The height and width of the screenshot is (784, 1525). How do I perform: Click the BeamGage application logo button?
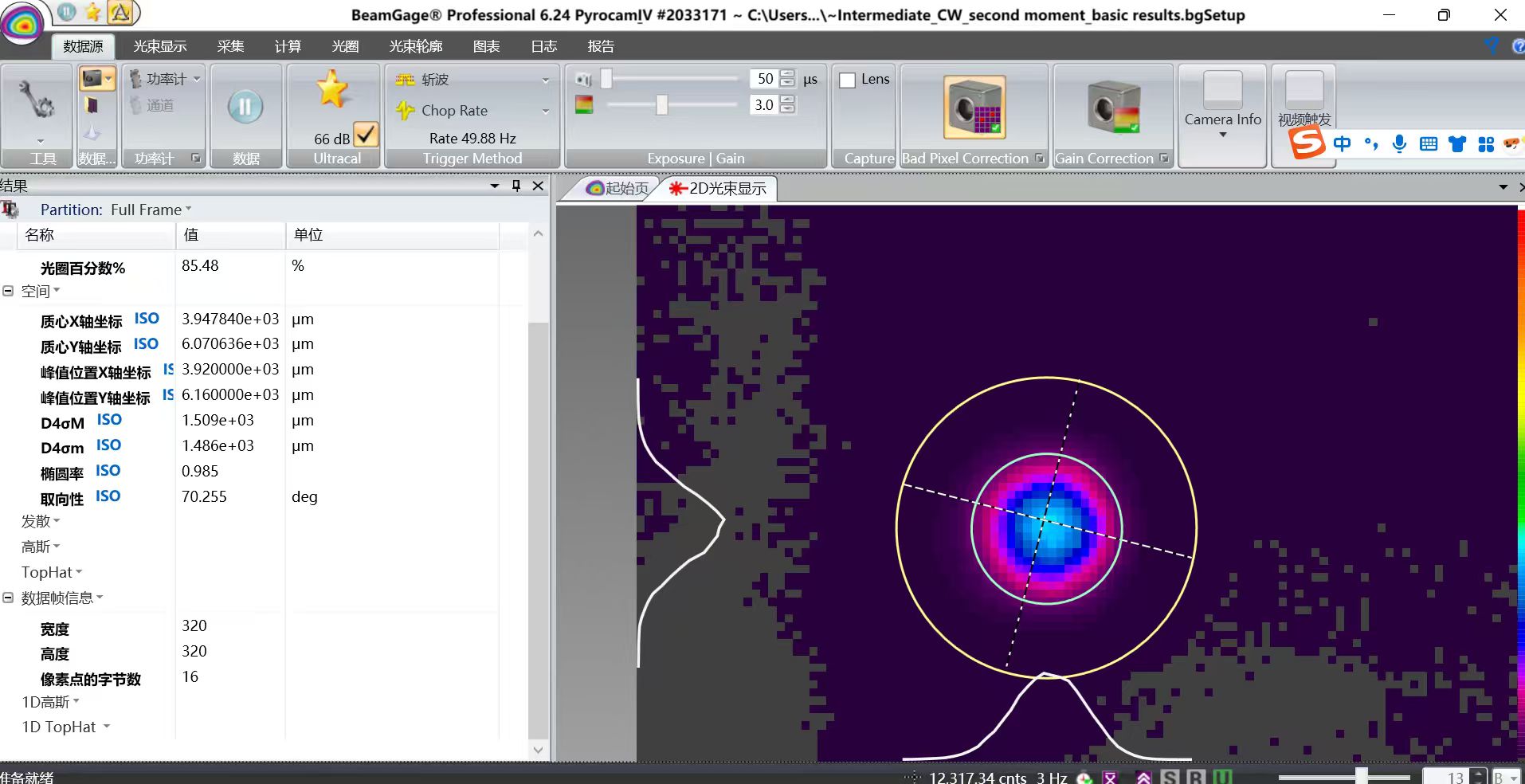(22, 24)
